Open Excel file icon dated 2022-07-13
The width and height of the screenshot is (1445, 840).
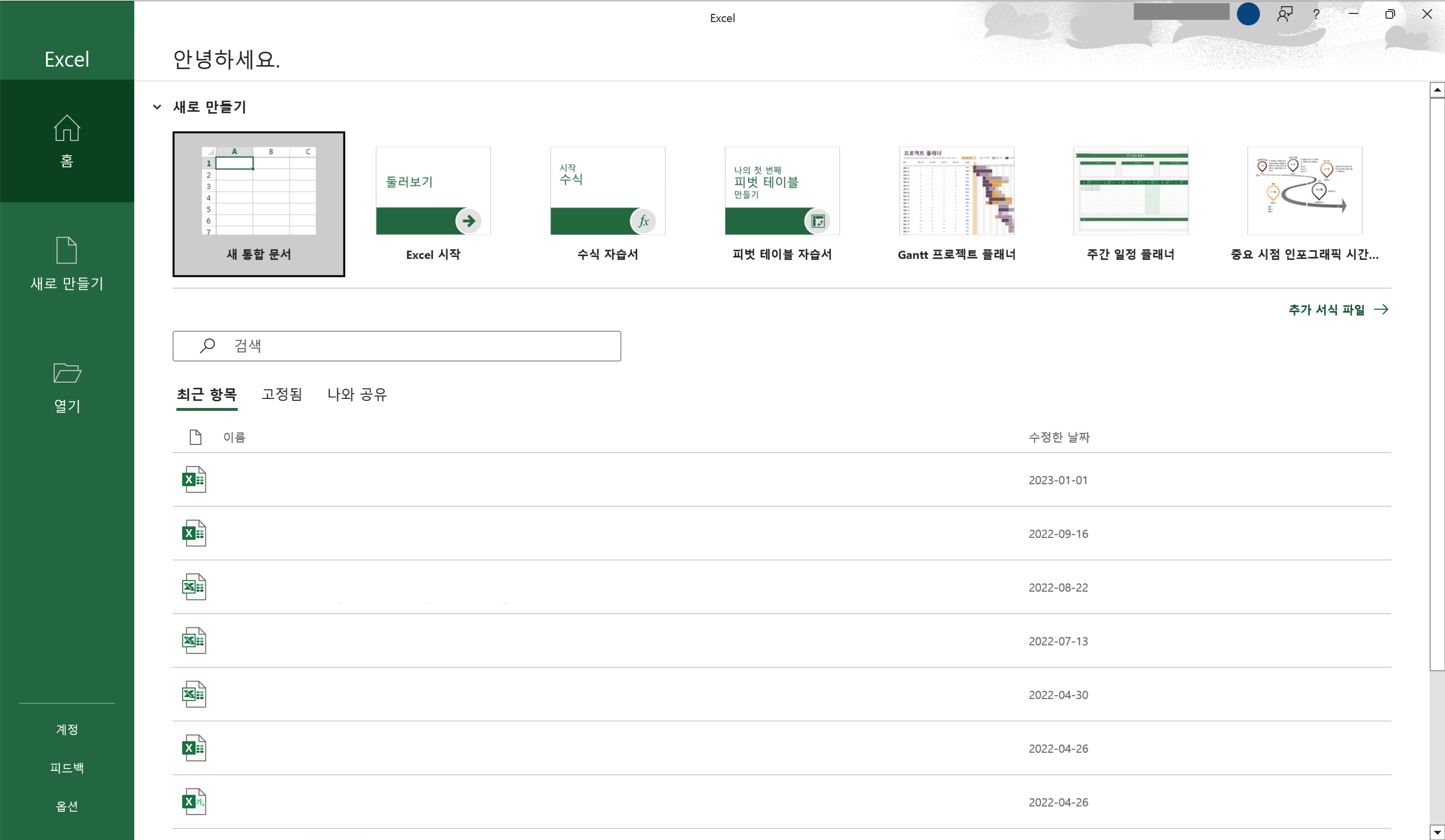pos(194,641)
